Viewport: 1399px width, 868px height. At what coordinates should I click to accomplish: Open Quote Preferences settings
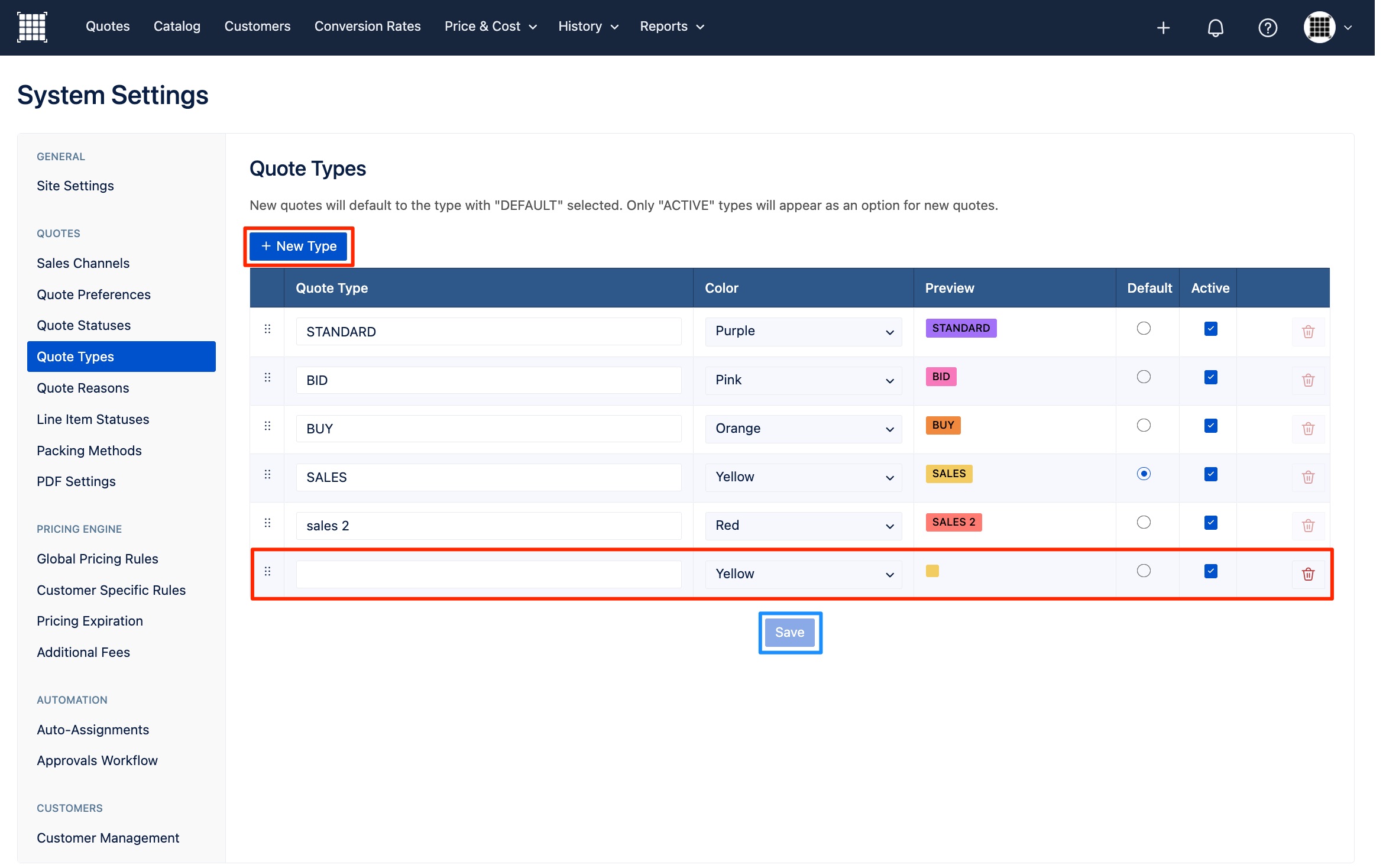[93, 294]
